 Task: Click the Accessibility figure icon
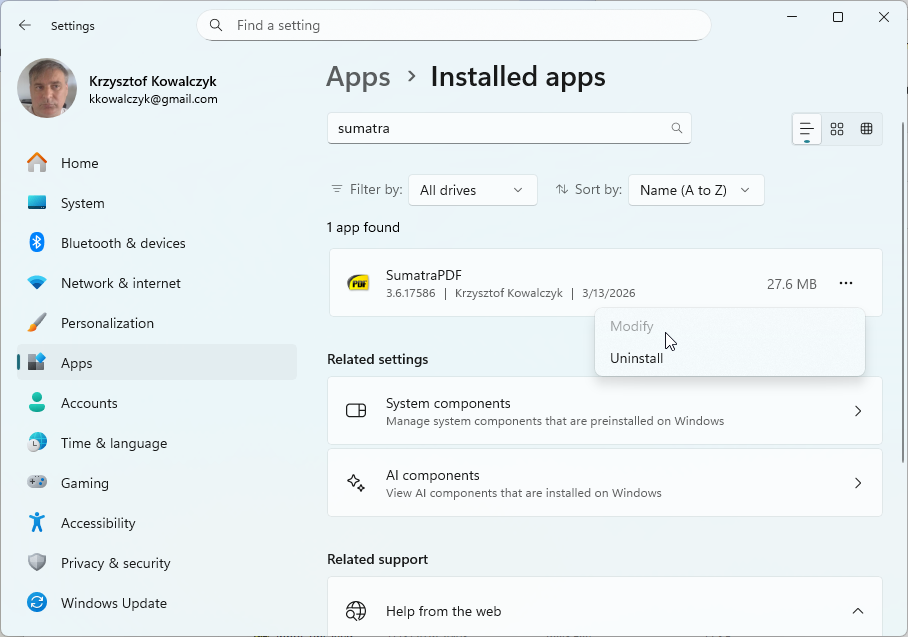tap(37, 522)
